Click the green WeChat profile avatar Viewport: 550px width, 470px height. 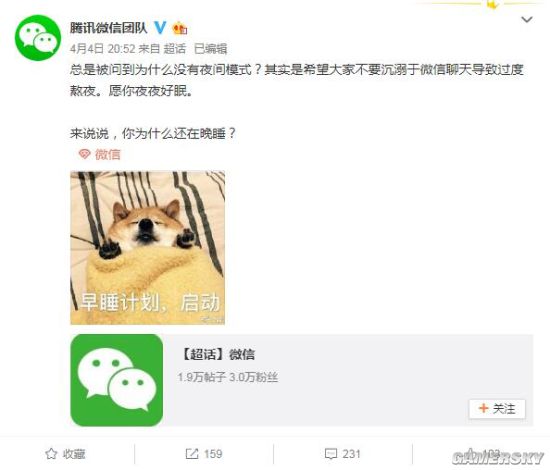38,38
